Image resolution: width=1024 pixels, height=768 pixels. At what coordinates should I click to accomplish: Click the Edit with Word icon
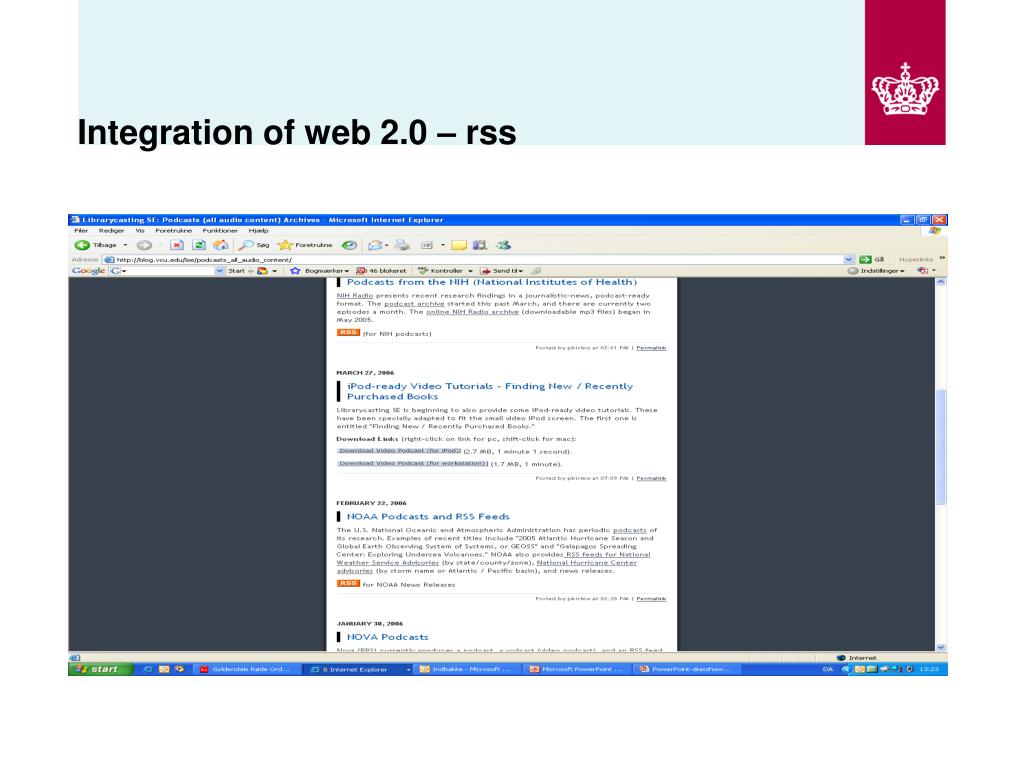pyautogui.click(x=427, y=246)
